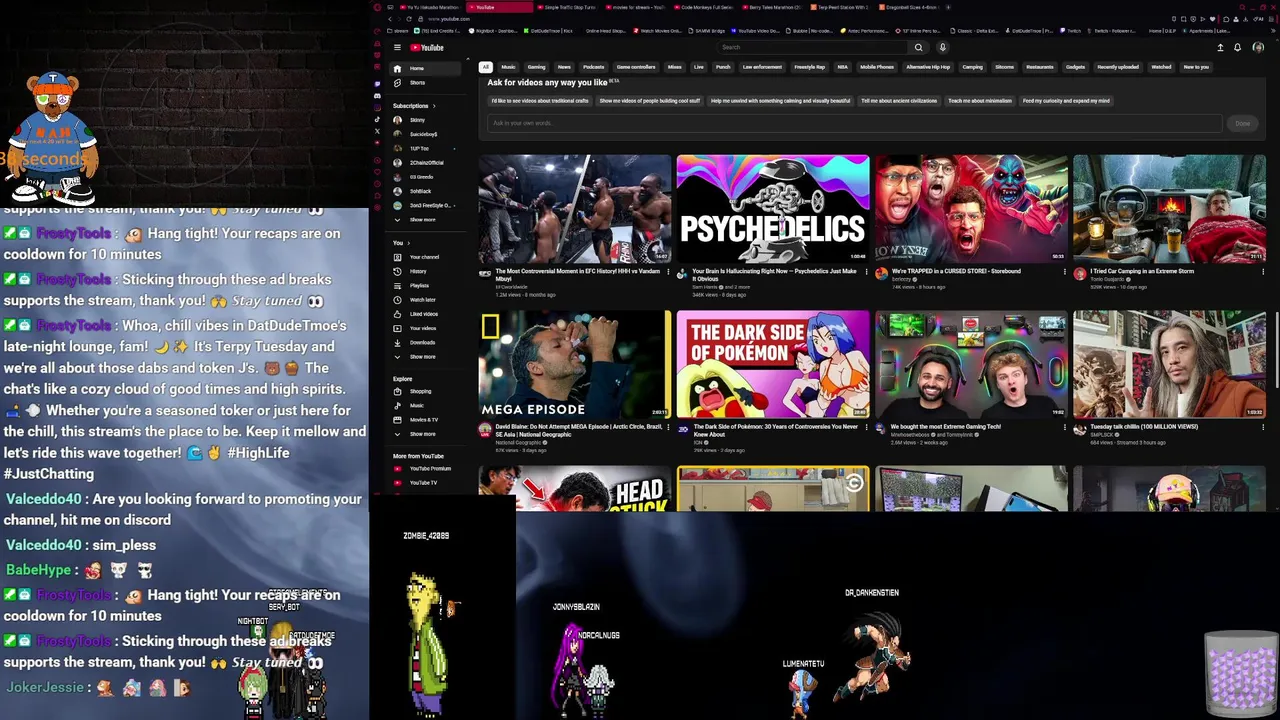Image resolution: width=1280 pixels, height=720 pixels.
Task: Open X icon in browser sidebar
Action: (x=377, y=131)
